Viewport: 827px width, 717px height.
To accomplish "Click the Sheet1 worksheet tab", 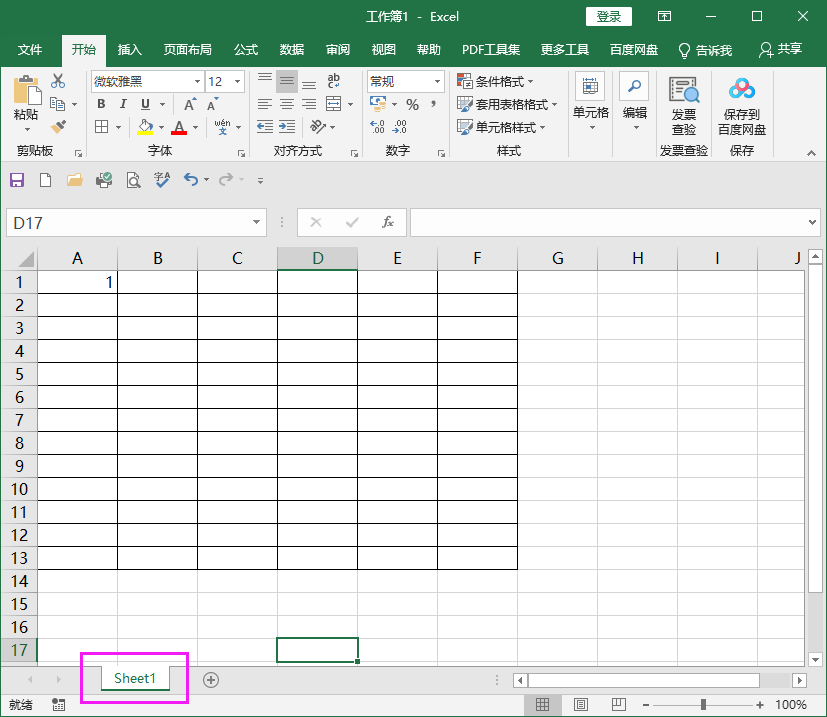I will point(134,678).
